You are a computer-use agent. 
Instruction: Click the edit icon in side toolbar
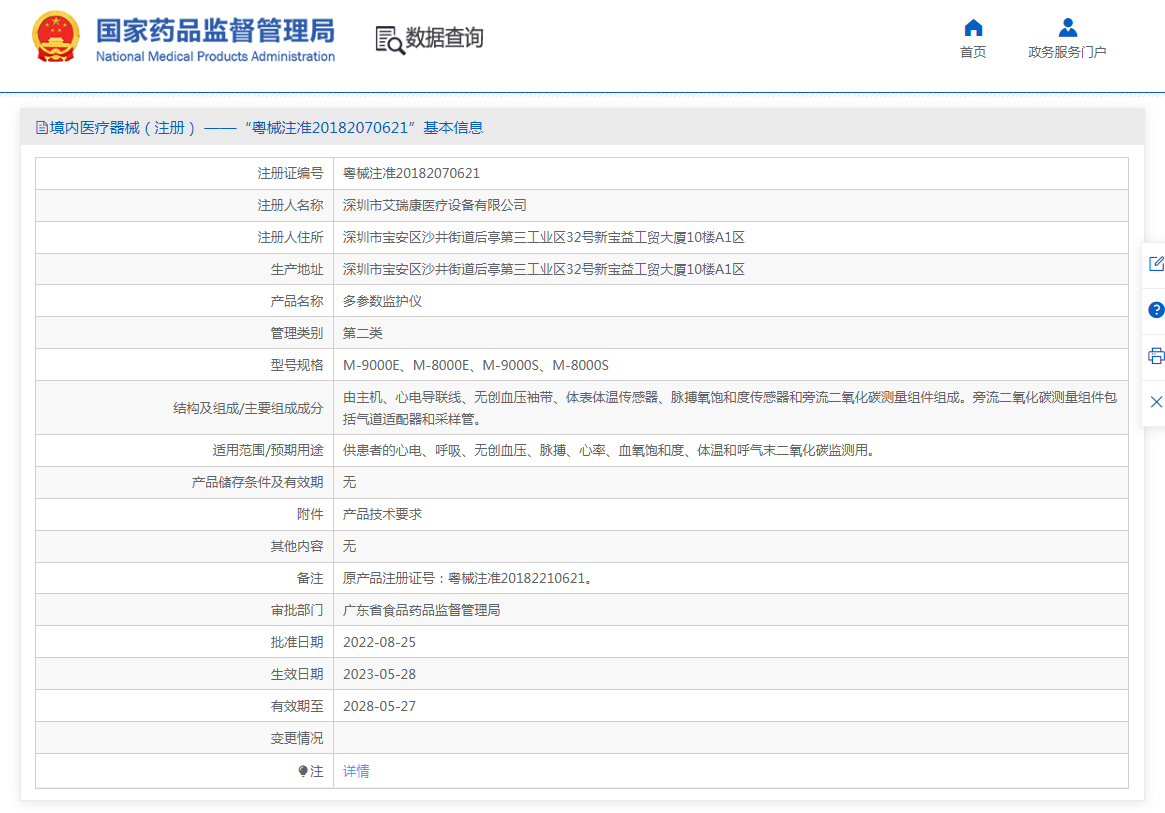tap(1156, 264)
